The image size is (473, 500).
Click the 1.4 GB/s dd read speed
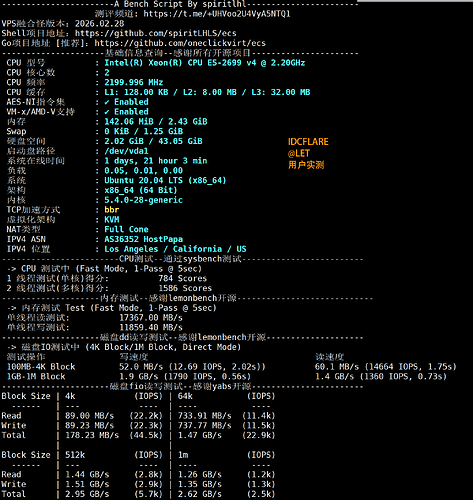(335, 377)
